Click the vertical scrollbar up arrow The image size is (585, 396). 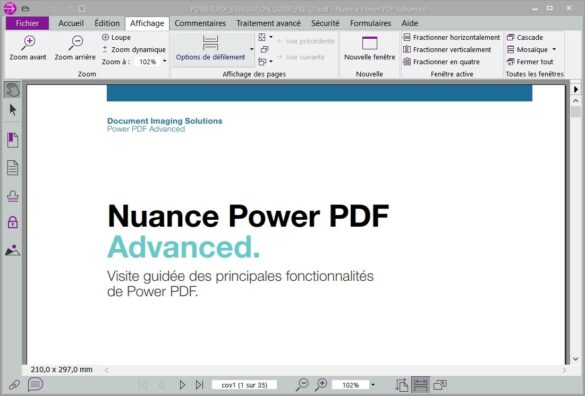[575, 101]
